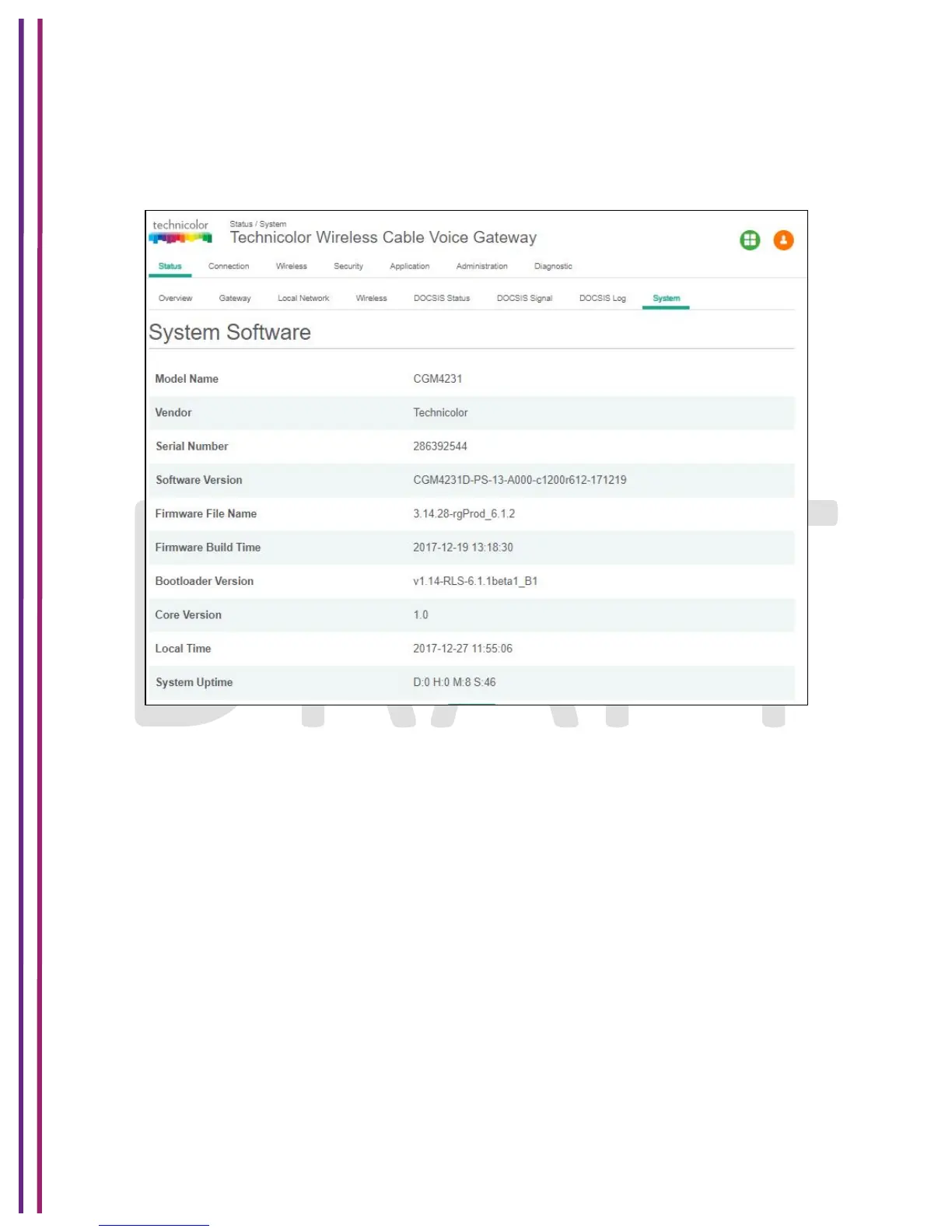View the DOCSIS Log sub-tab
Image resolution: width=952 pixels, height=1232 pixels.
(x=602, y=298)
